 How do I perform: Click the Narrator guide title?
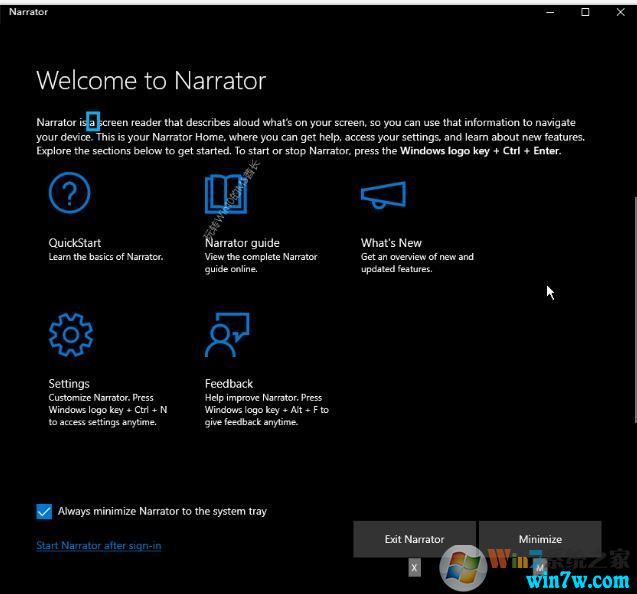pos(242,243)
